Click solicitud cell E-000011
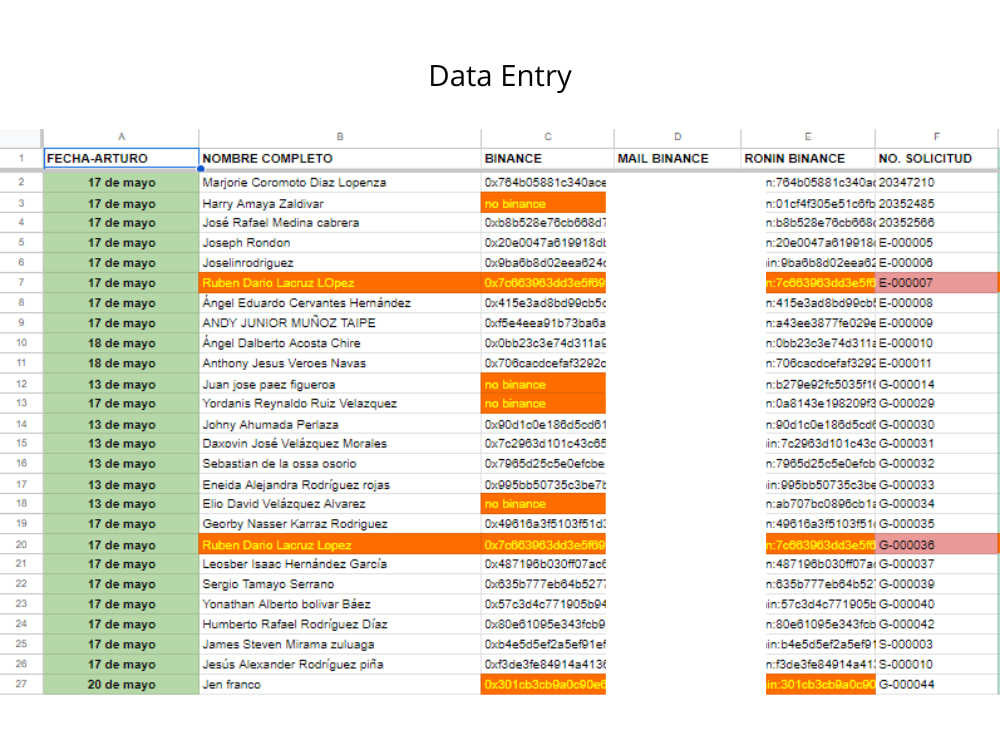Viewport: 1000px width, 750px height. [936, 363]
